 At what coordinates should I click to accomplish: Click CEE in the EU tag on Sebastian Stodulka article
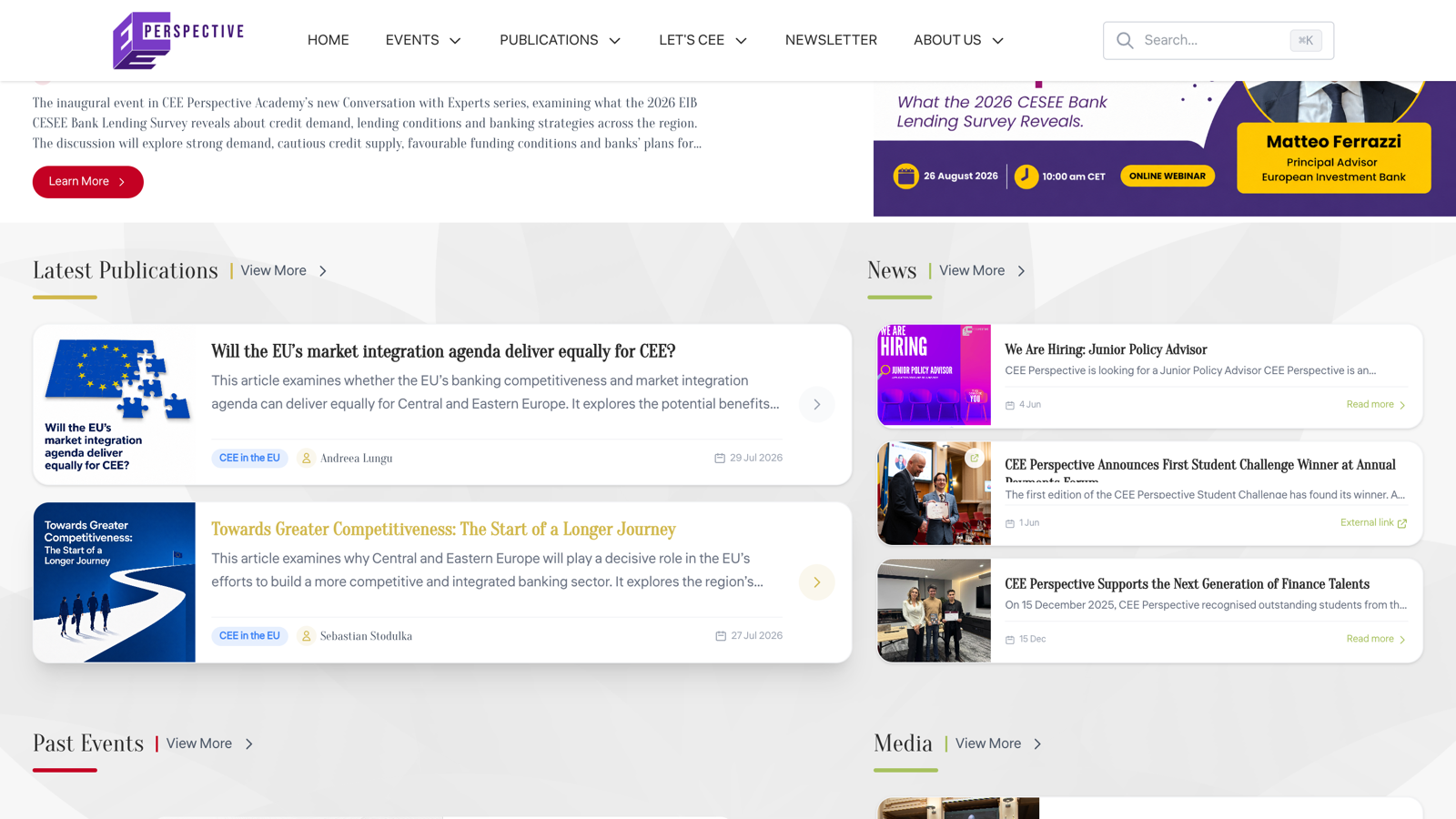point(249,636)
